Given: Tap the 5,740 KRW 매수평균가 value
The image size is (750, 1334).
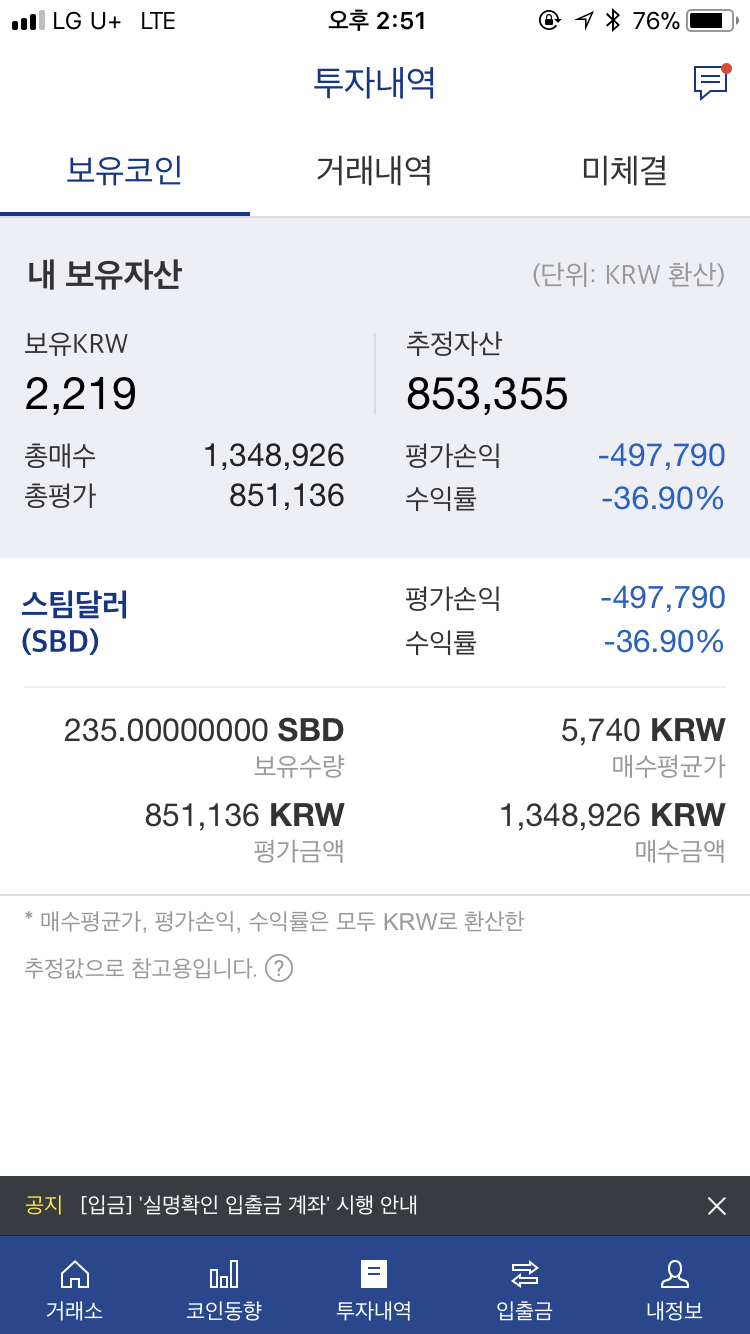Looking at the screenshot, I should pyautogui.click(x=643, y=730).
